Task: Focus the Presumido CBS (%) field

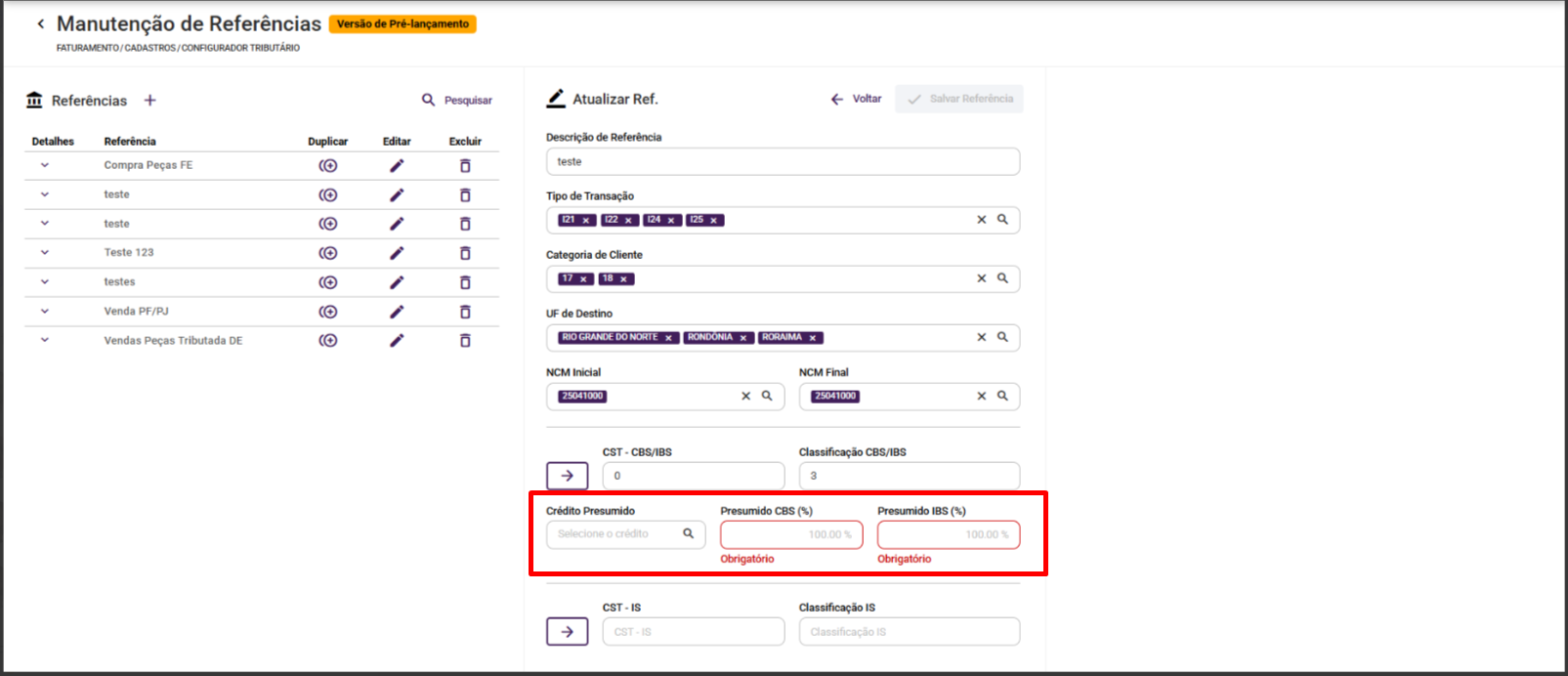Action: tap(791, 534)
